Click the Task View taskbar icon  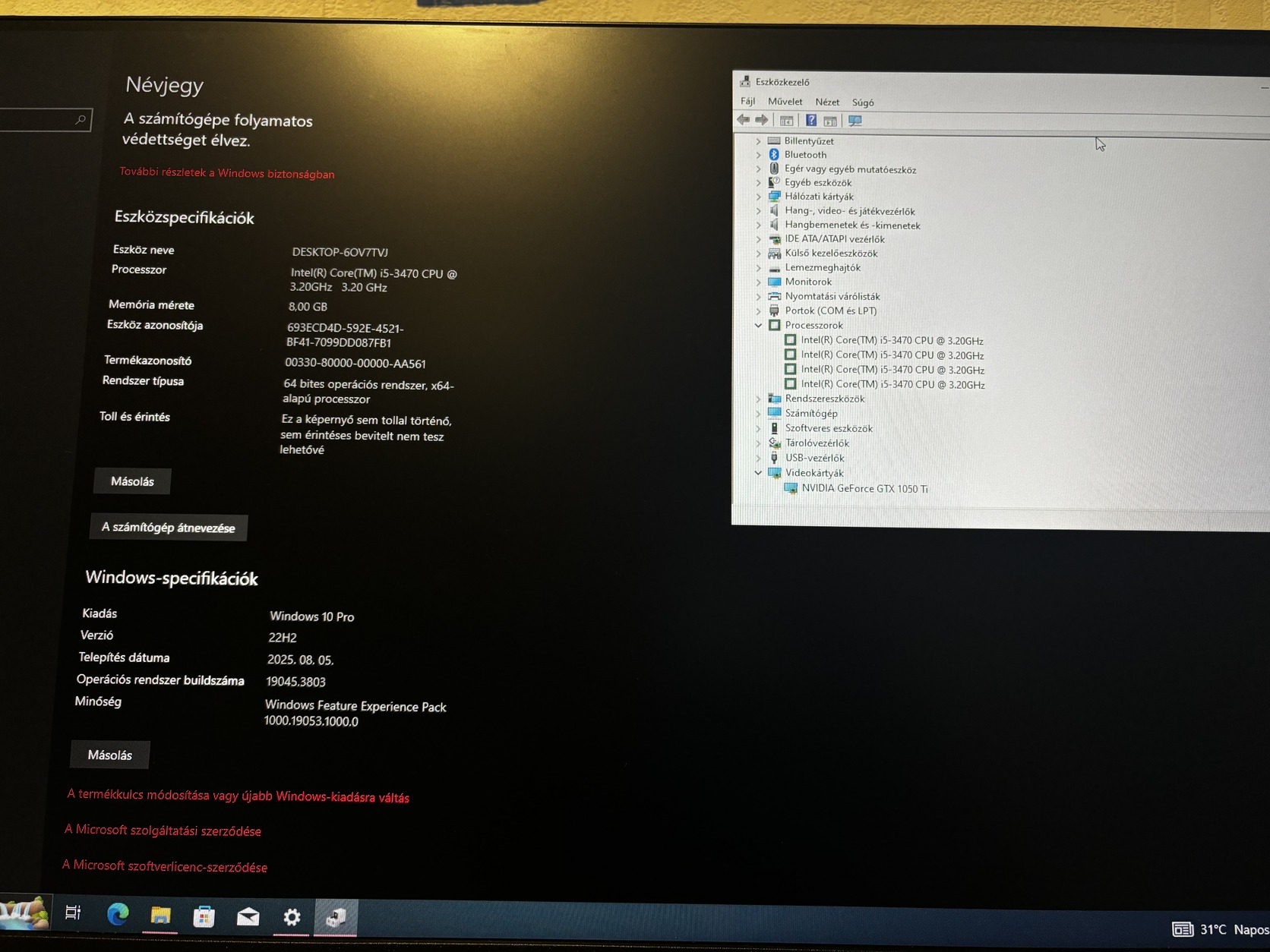74,913
